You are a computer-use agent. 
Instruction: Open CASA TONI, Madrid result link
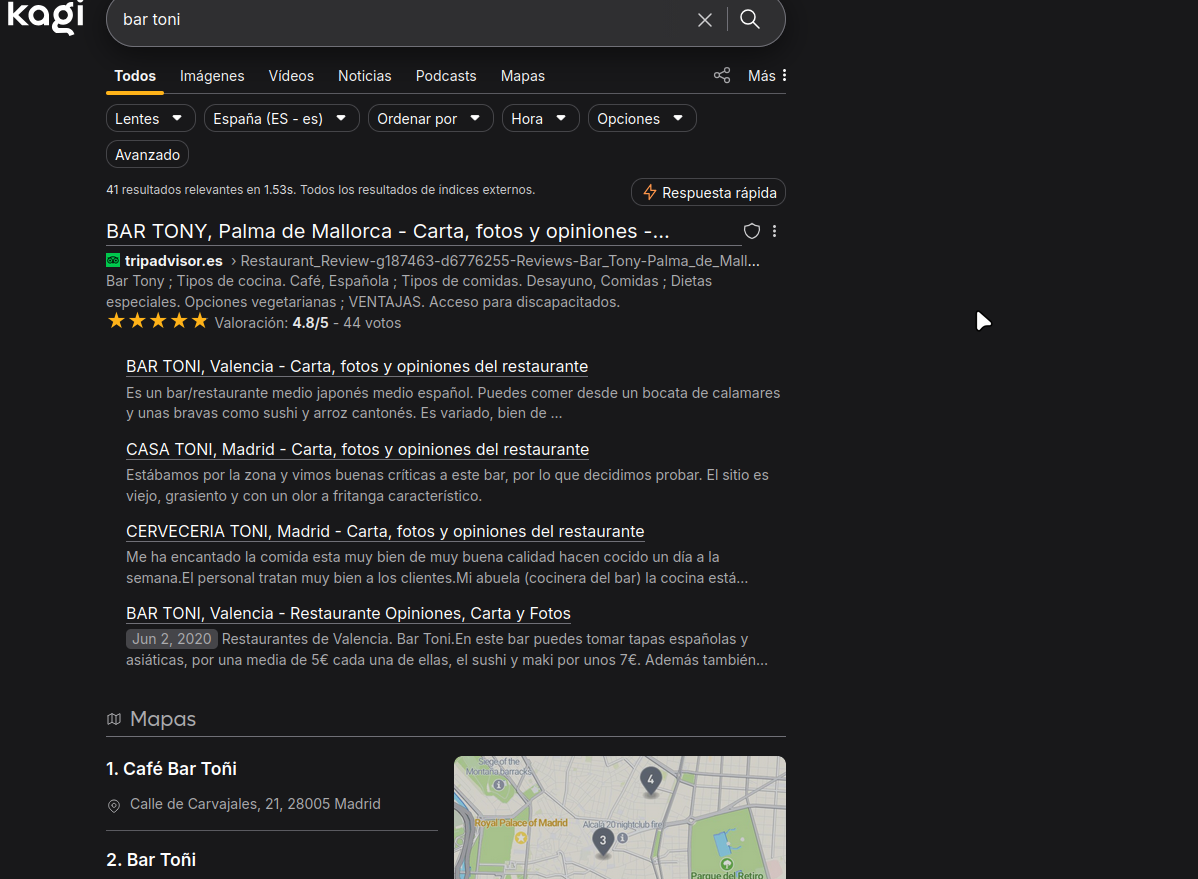pos(358,449)
